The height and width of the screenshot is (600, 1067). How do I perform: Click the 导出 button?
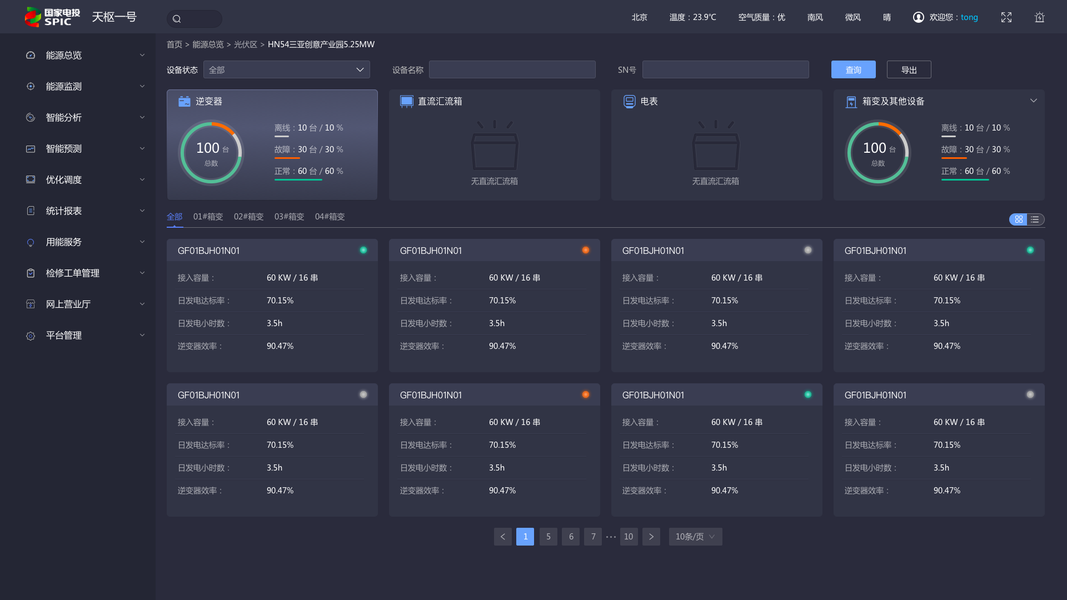click(909, 69)
